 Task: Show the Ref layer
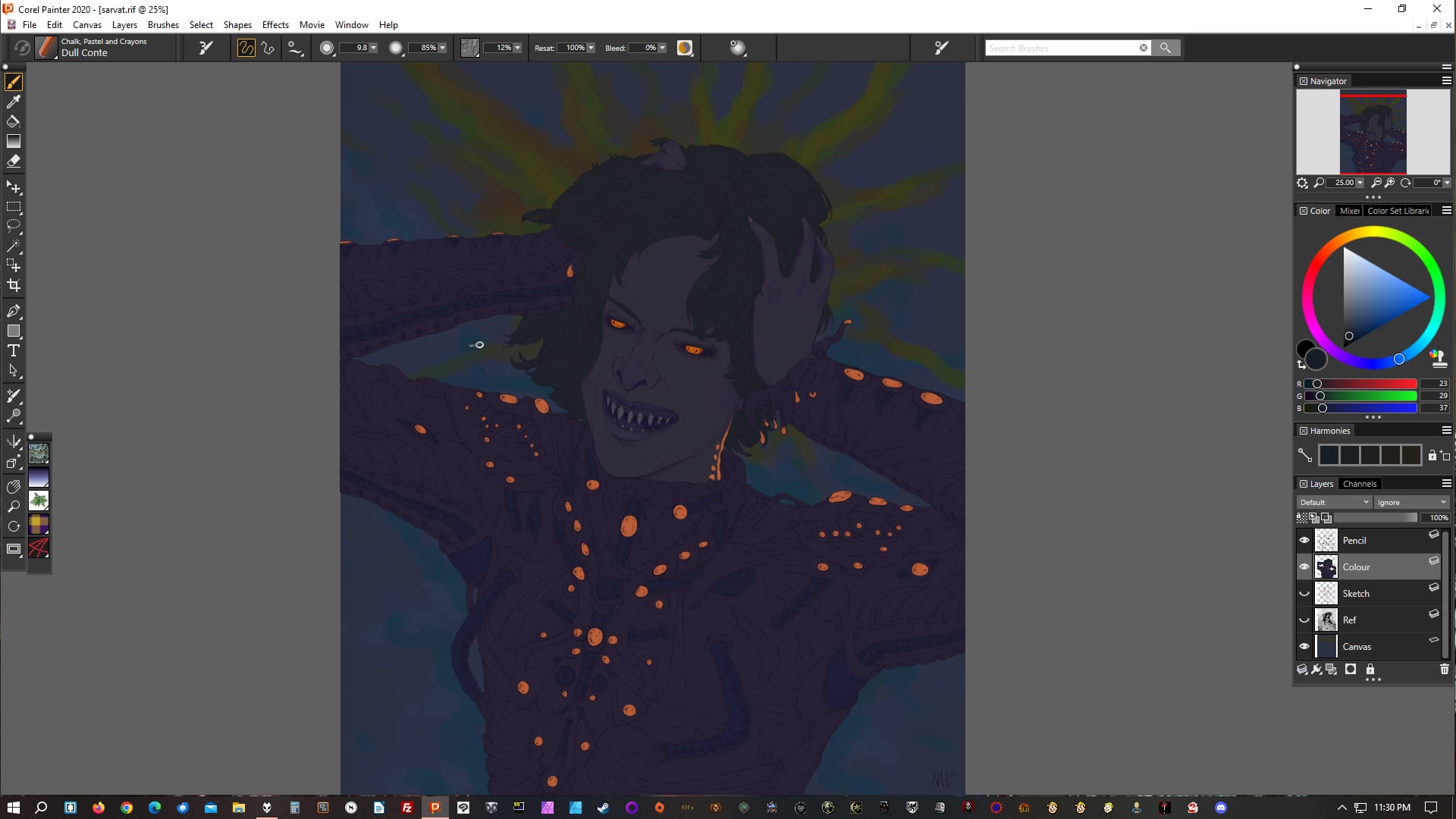[x=1304, y=620]
